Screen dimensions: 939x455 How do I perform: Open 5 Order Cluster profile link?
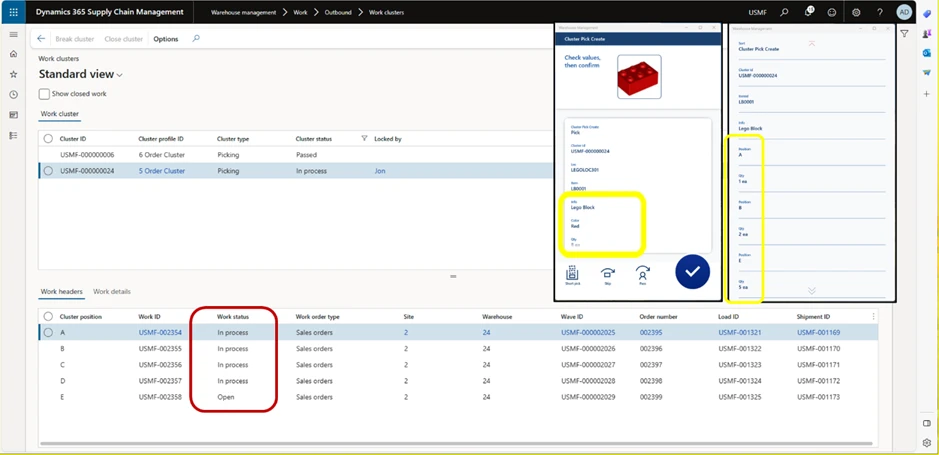tap(162, 171)
